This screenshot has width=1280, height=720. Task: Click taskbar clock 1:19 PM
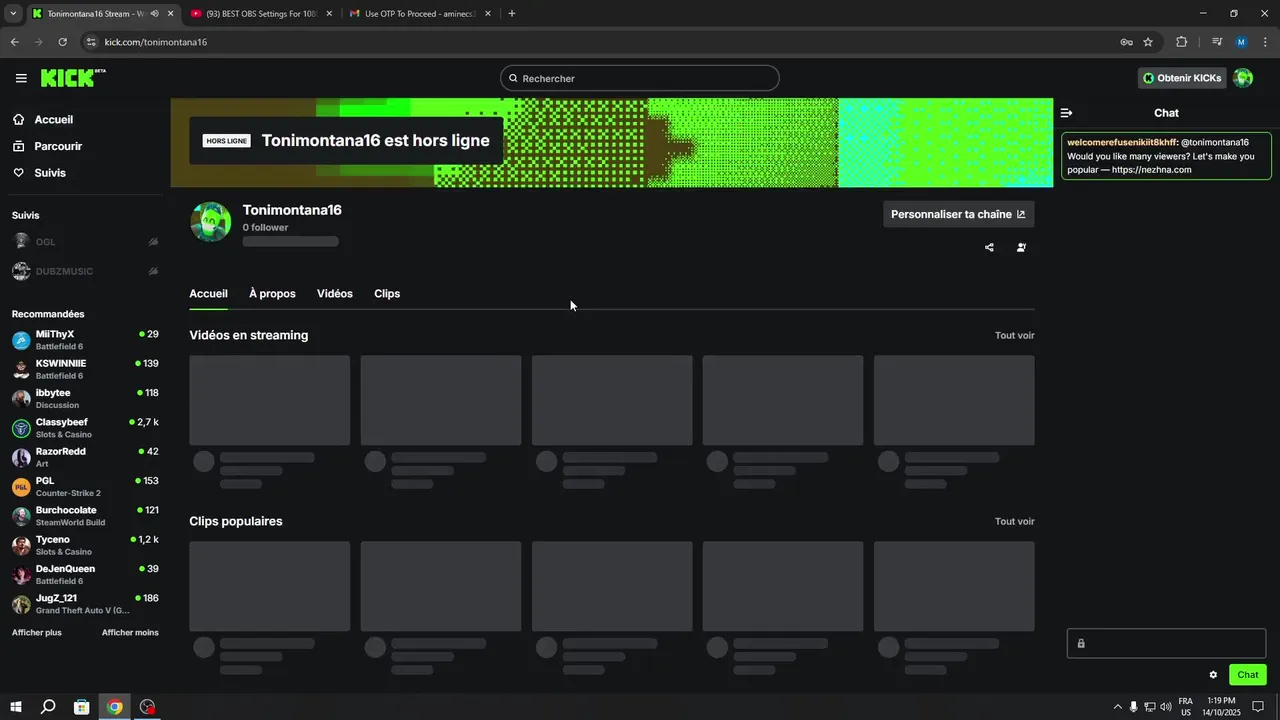1222,707
